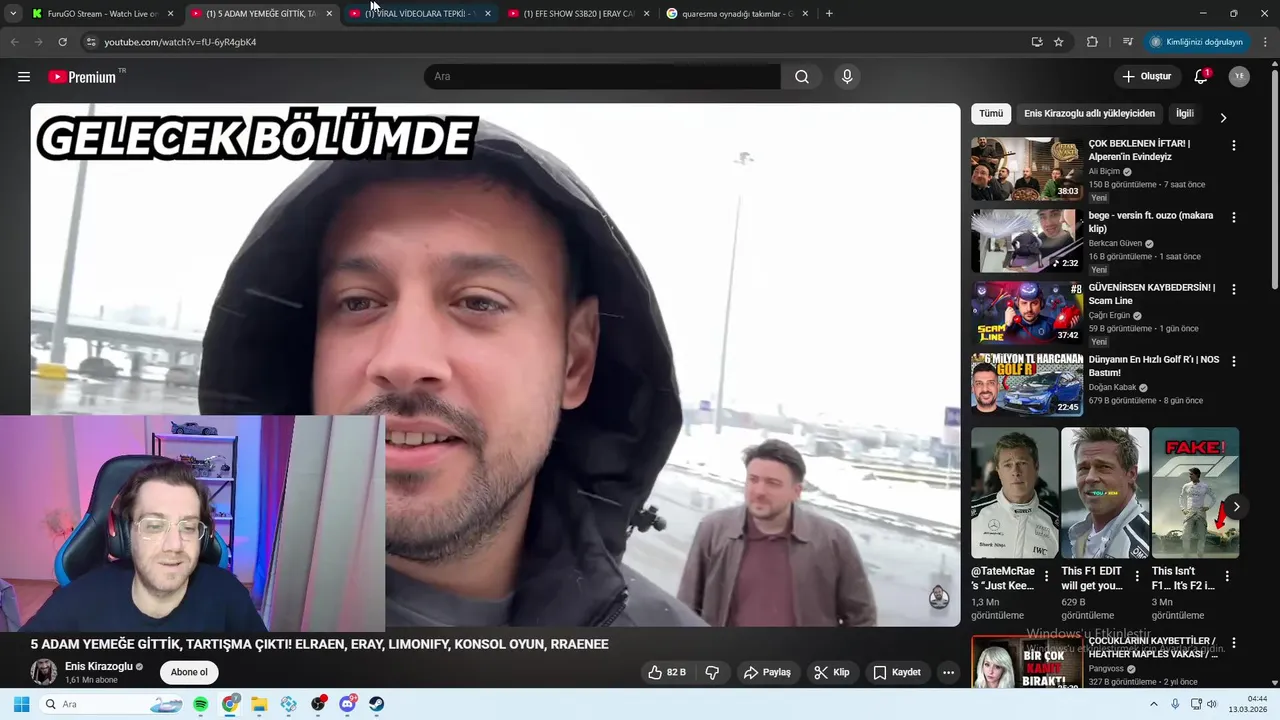Save the video with Kaydet
Image resolution: width=1280 pixels, height=720 pixels.
(x=897, y=672)
